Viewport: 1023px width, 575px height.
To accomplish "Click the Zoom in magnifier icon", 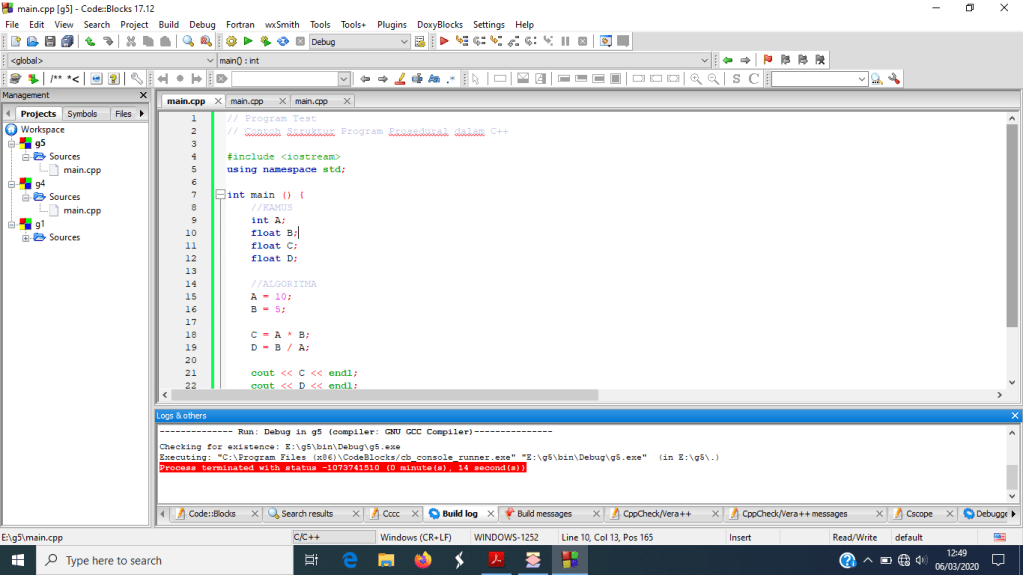I will [x=696, y=78].
